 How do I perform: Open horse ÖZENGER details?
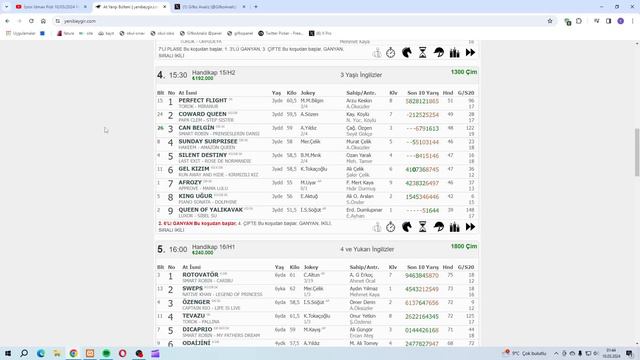tap(196, 302)
